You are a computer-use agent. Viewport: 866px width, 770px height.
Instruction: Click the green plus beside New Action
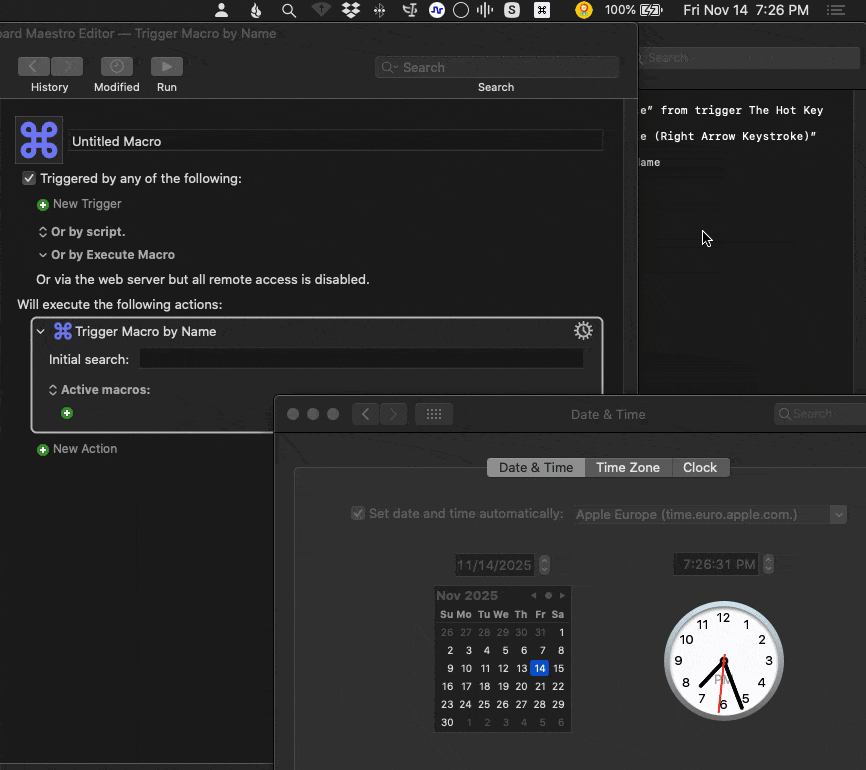coord(43,450)
